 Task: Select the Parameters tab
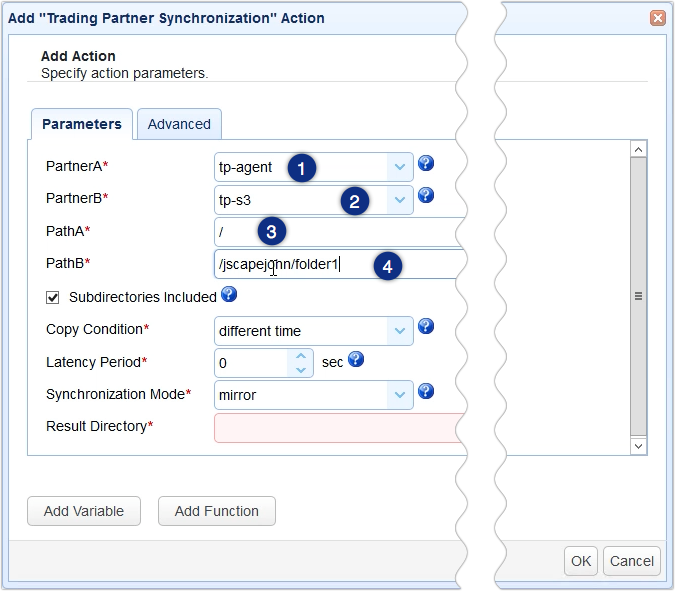[81, 124]
